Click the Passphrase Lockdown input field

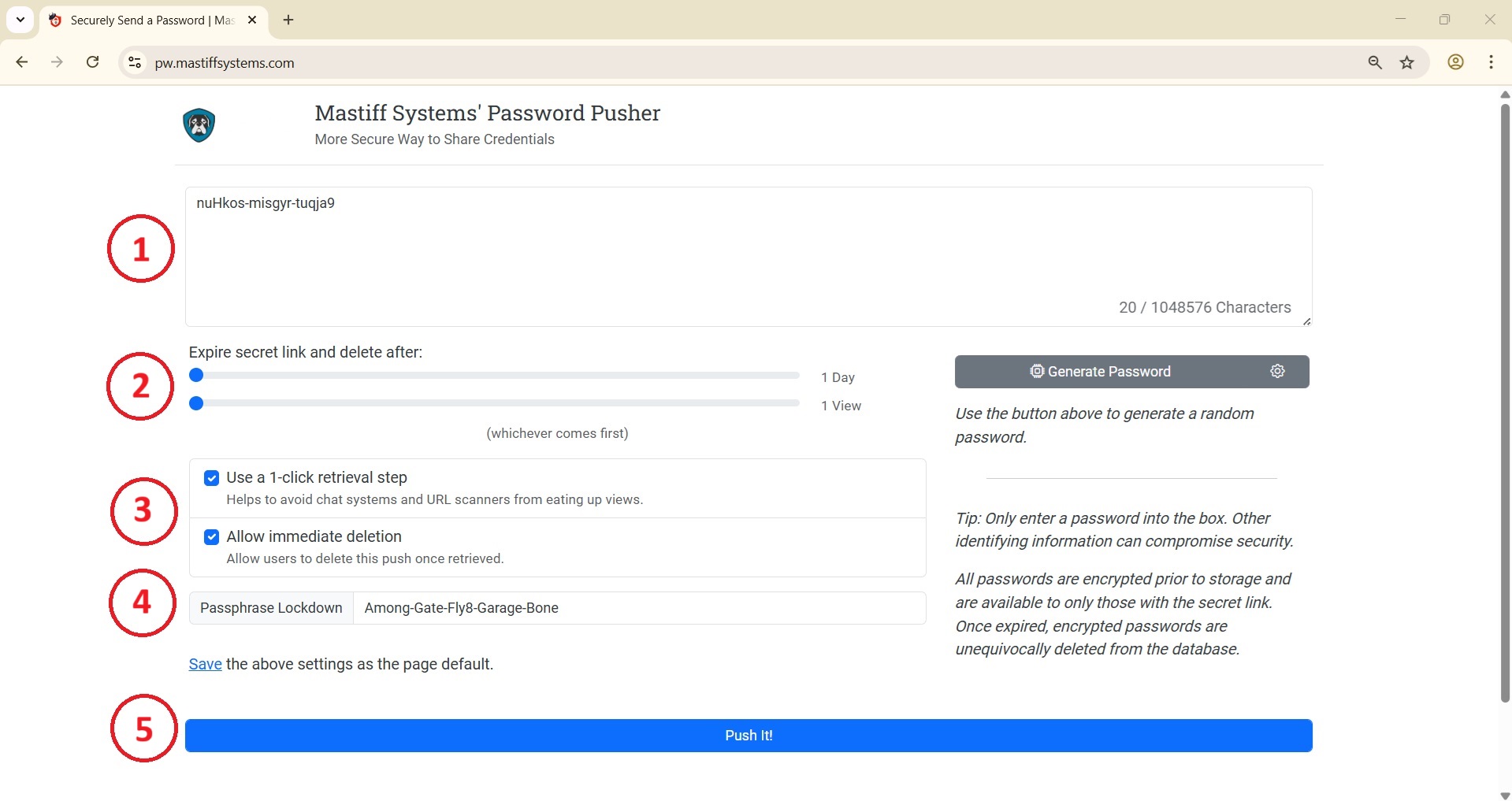638,608
